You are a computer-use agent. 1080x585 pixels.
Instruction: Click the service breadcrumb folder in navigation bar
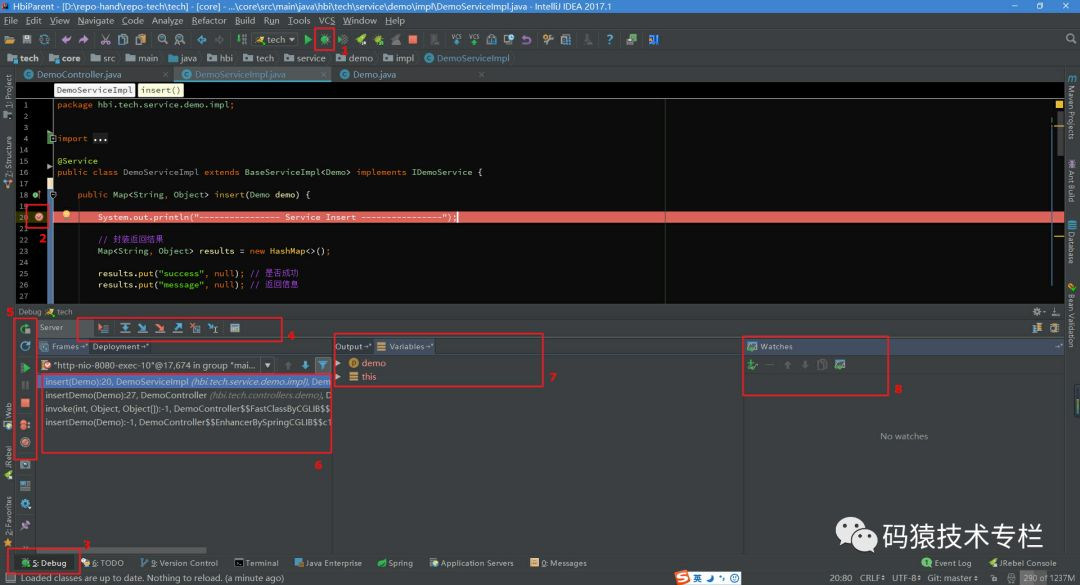(304, 59)
